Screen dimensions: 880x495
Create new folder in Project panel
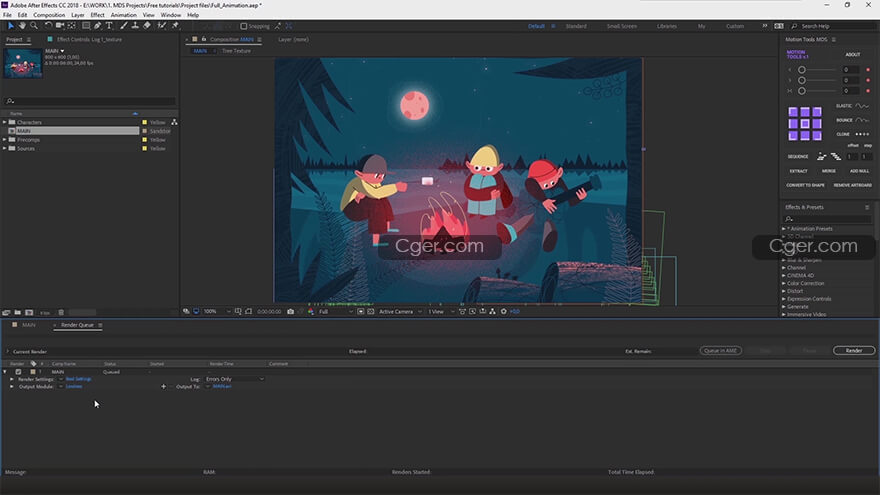[x=17, y=313]
